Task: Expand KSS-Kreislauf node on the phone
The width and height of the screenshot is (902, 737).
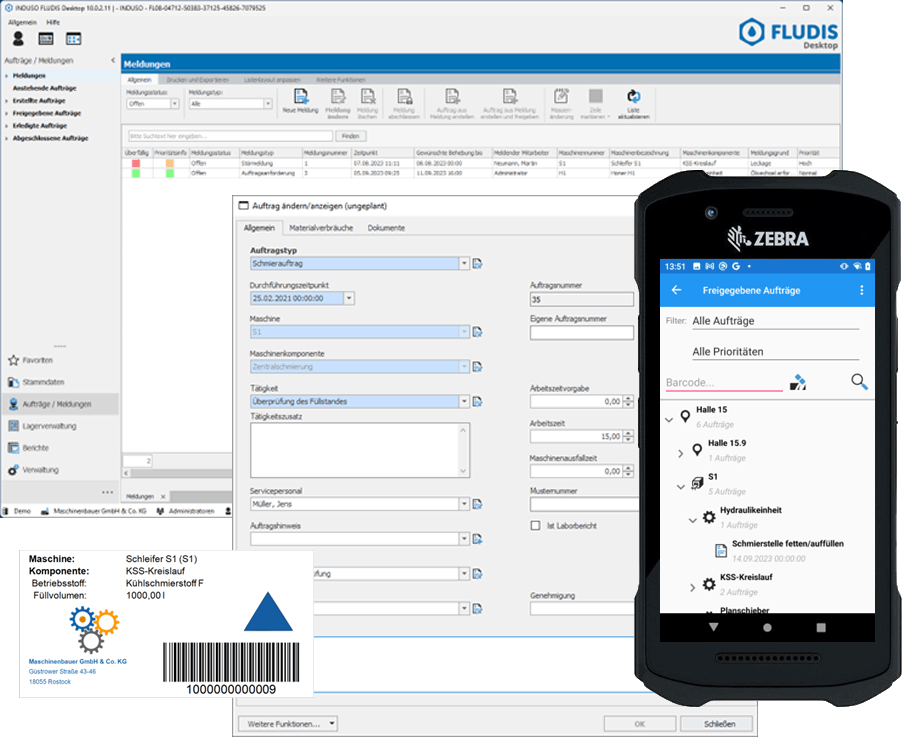Action: point(693,587)
